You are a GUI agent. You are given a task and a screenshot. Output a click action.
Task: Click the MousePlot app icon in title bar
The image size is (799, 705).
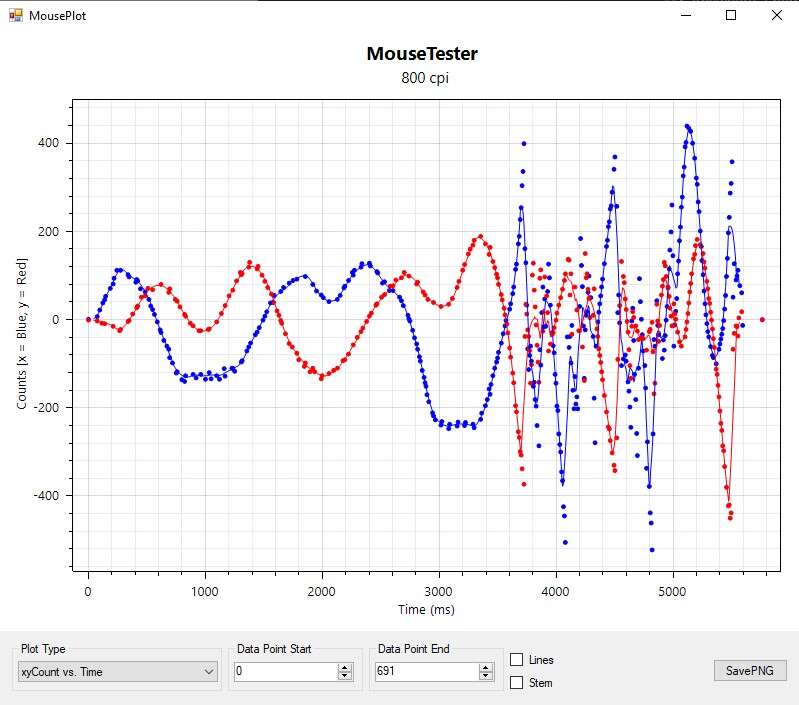(15, 16)
